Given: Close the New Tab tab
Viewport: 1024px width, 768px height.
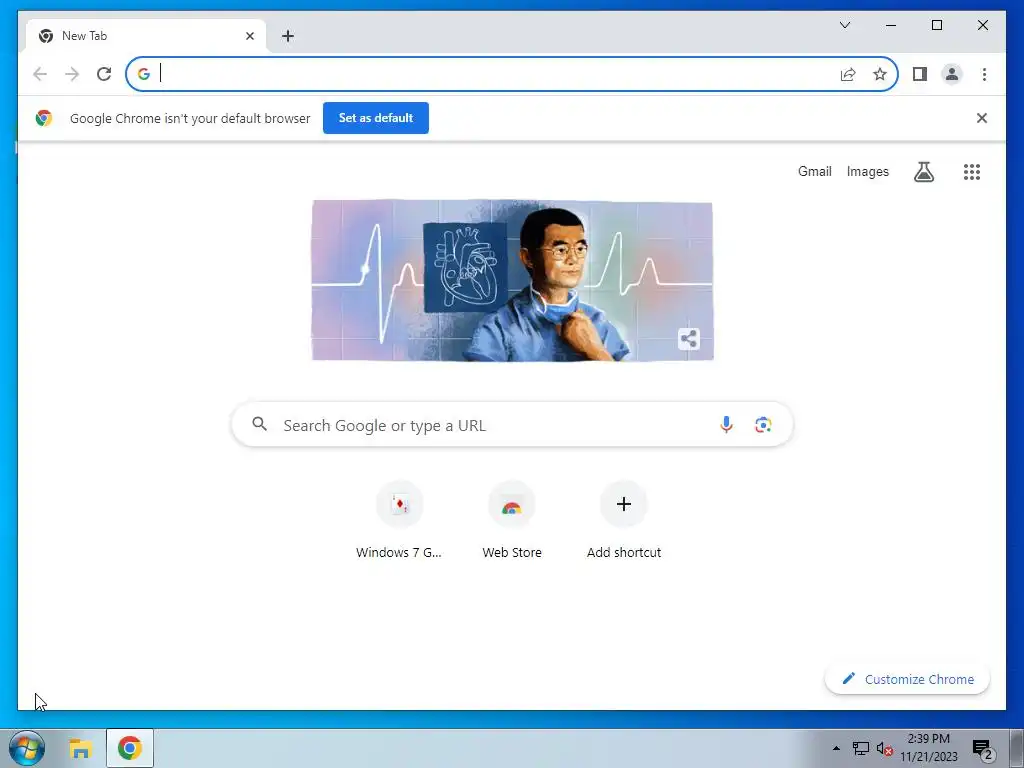Looking at the screenshot, I should coord(249,36).
